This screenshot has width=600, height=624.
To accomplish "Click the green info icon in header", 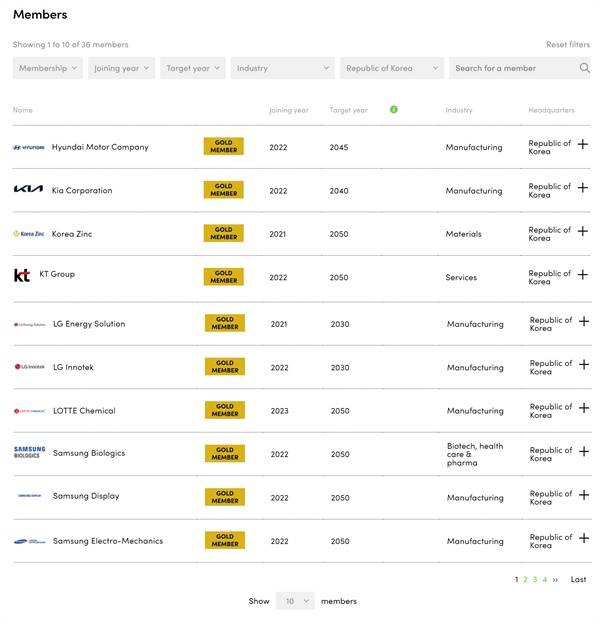I will point(393,109).
